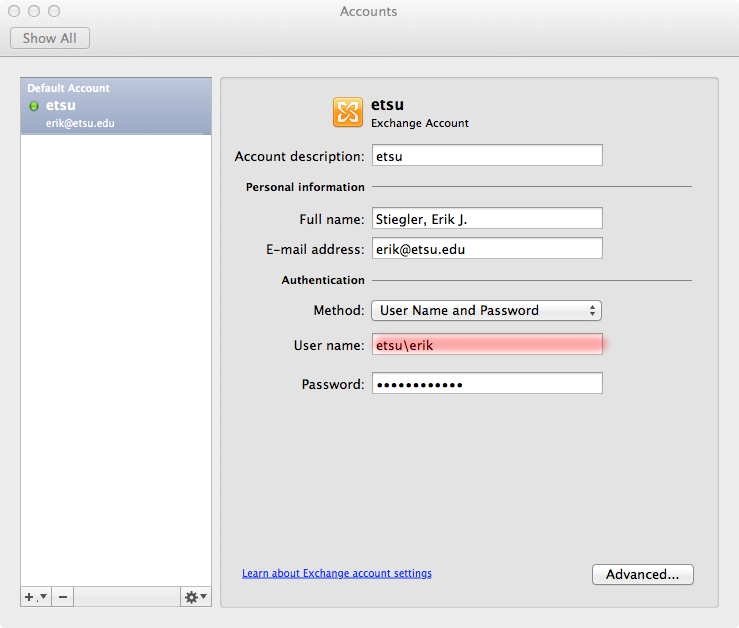Click the plus add account button
Screen dimensions: 739x628
coord(36,597)
